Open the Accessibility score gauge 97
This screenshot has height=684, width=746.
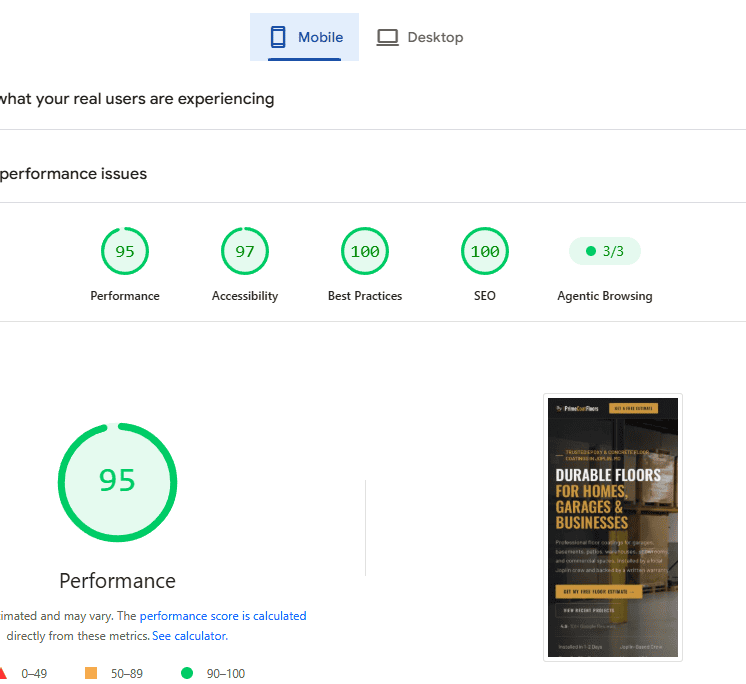[x=245, y=251]
